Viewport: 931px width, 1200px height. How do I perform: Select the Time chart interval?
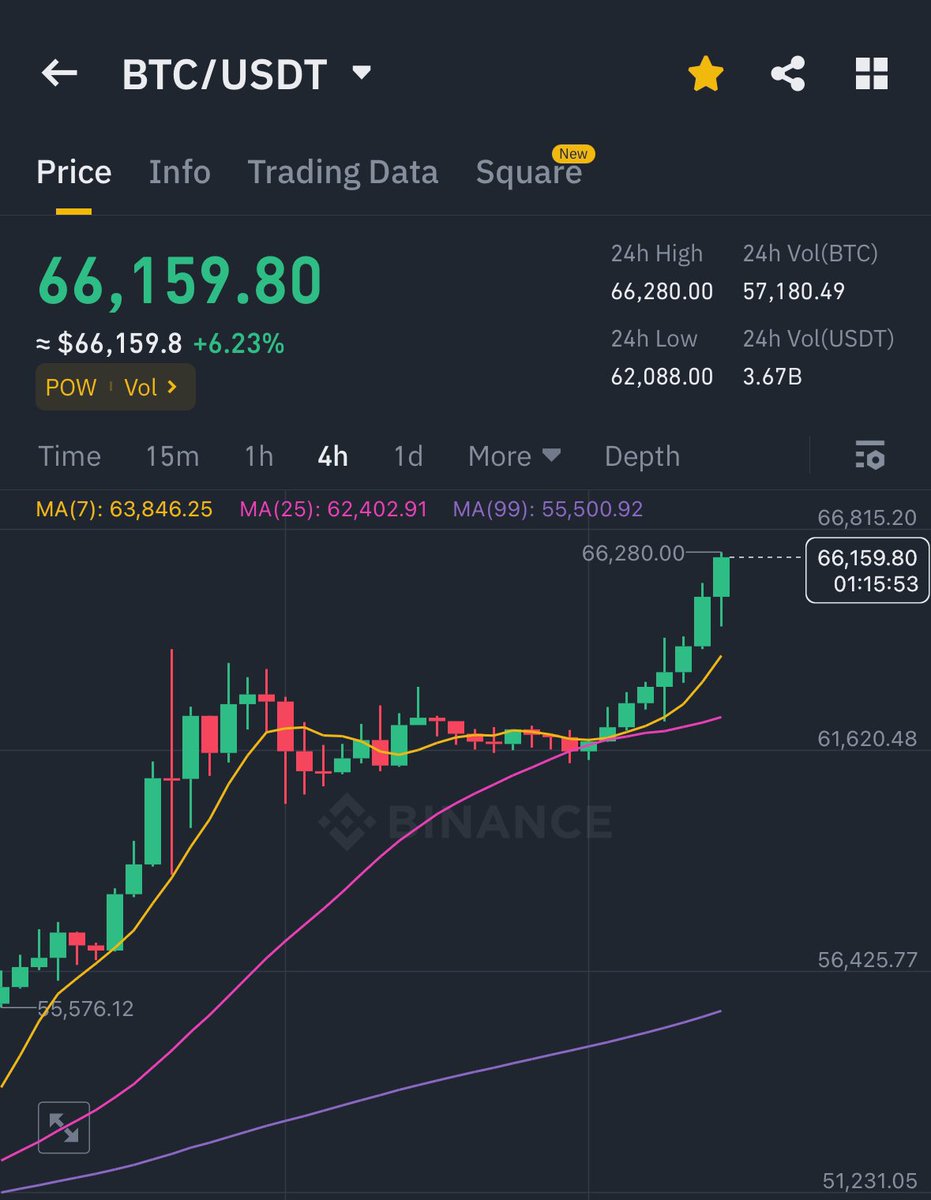coord(69,456)
